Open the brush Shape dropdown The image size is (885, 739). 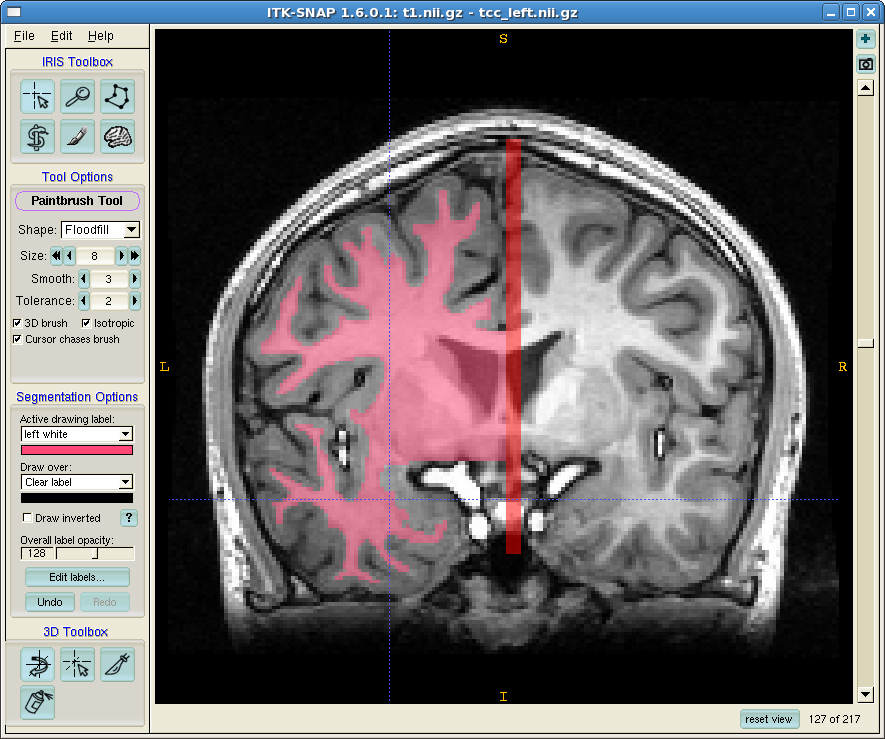(x=100, y=230)
